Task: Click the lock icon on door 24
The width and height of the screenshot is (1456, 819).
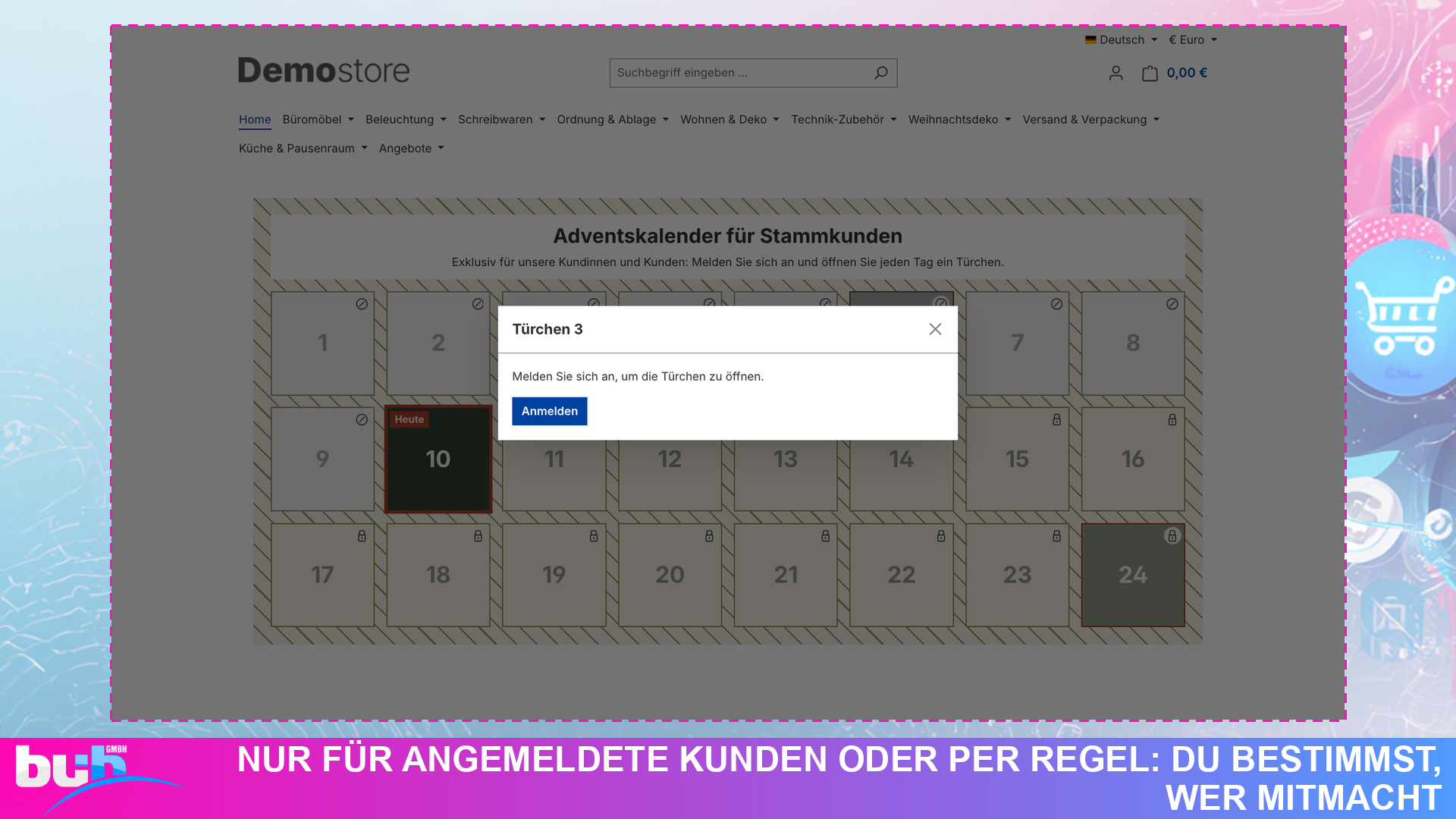Action: point(1172,536)
